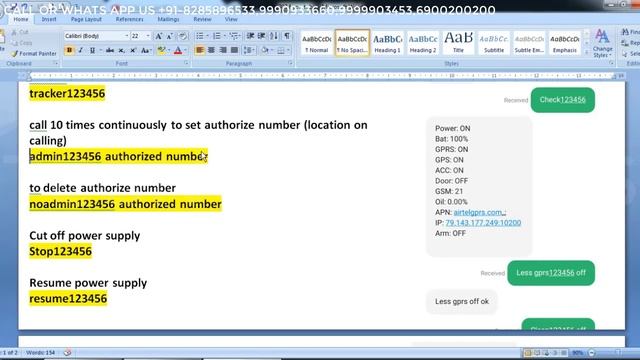Expand the Paragraph dialog launcher
This screenshot has height=360, width=640.
click(290, 63)
